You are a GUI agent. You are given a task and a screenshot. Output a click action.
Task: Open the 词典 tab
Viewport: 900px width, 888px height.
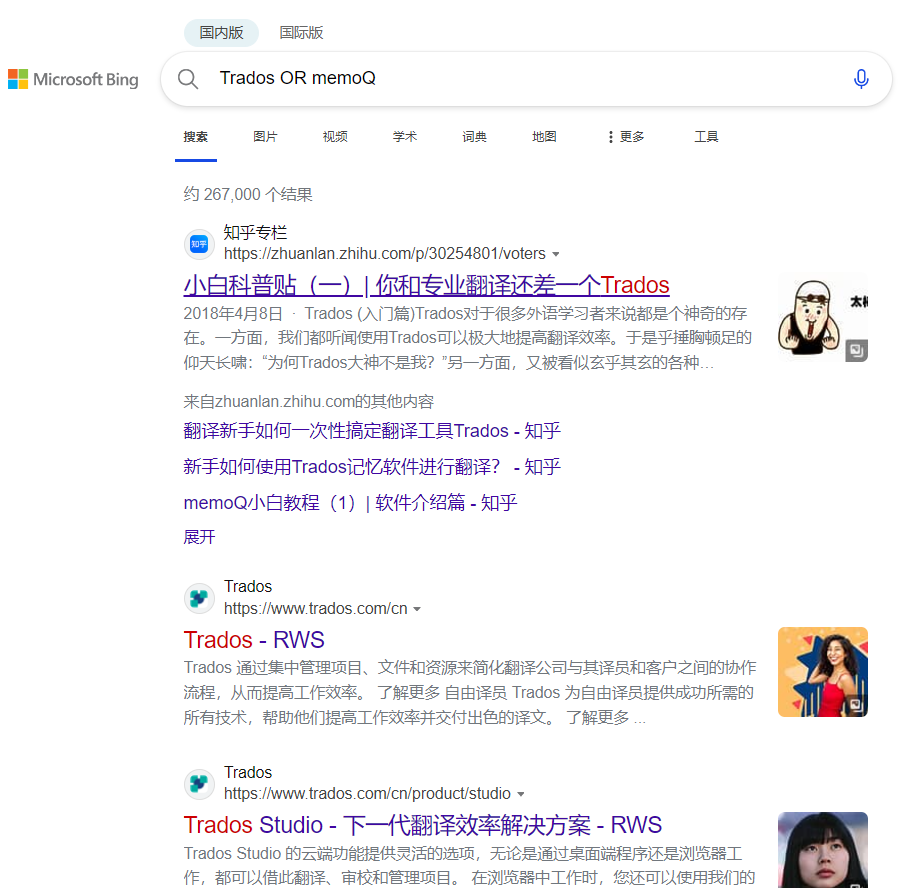tap(475, 137)
